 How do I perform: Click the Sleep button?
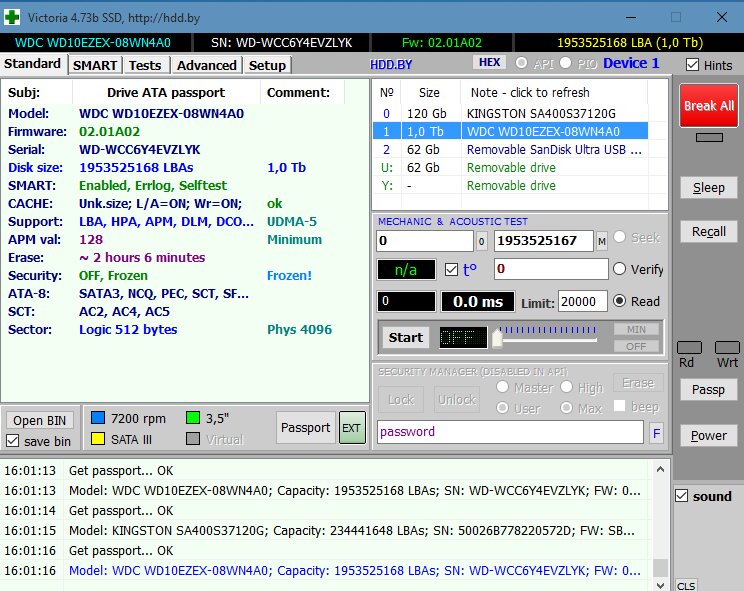click(x=709, y=188)
